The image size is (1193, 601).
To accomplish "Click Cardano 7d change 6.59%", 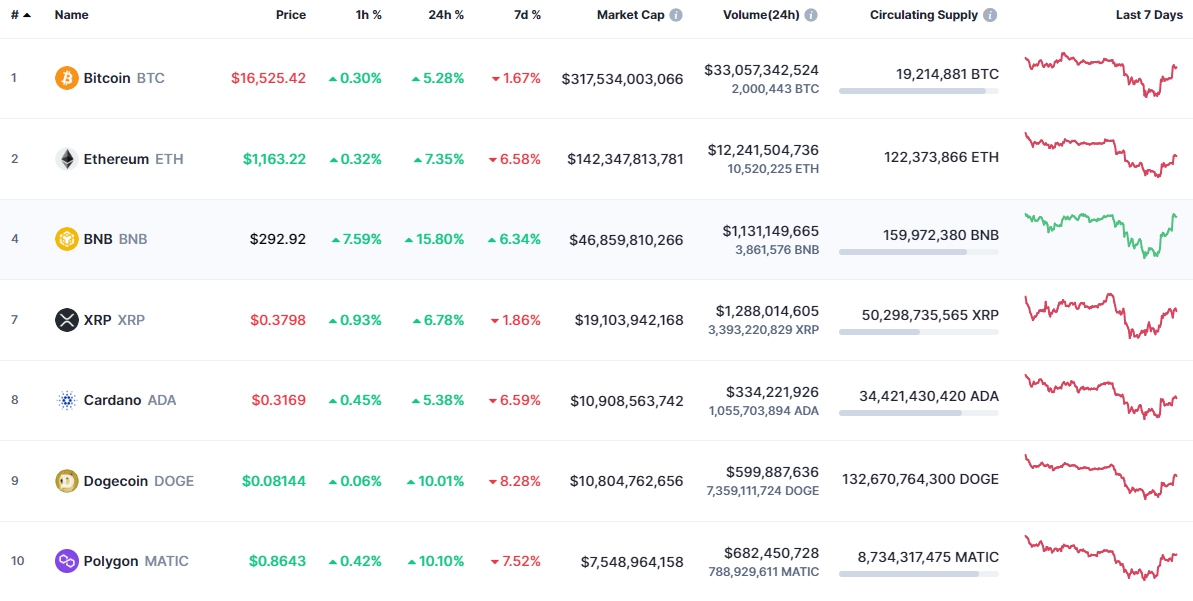I will [516, 400].
